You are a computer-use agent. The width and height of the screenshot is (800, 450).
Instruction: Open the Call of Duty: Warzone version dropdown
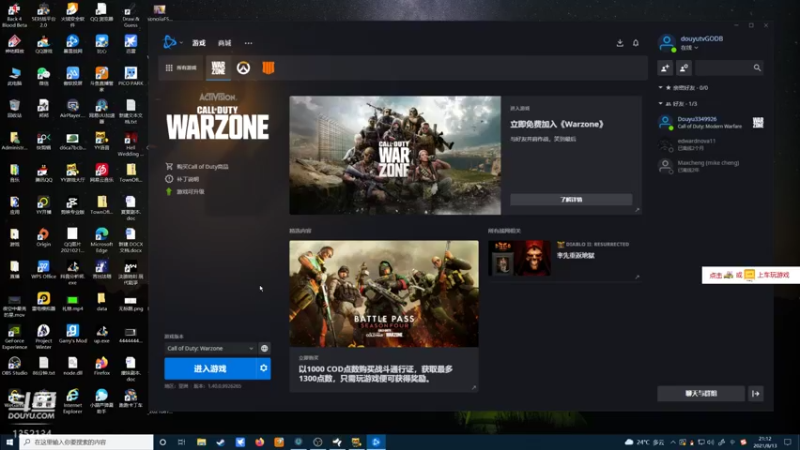tap(210, 348)
